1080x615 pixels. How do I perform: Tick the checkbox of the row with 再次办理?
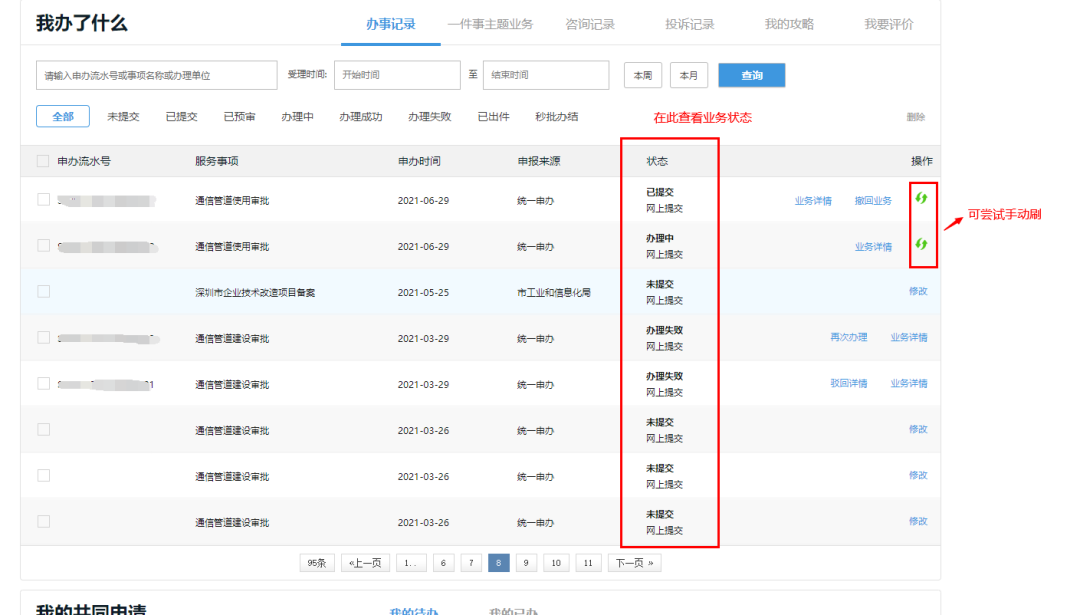pyautogui.click(x=43, y=337)
